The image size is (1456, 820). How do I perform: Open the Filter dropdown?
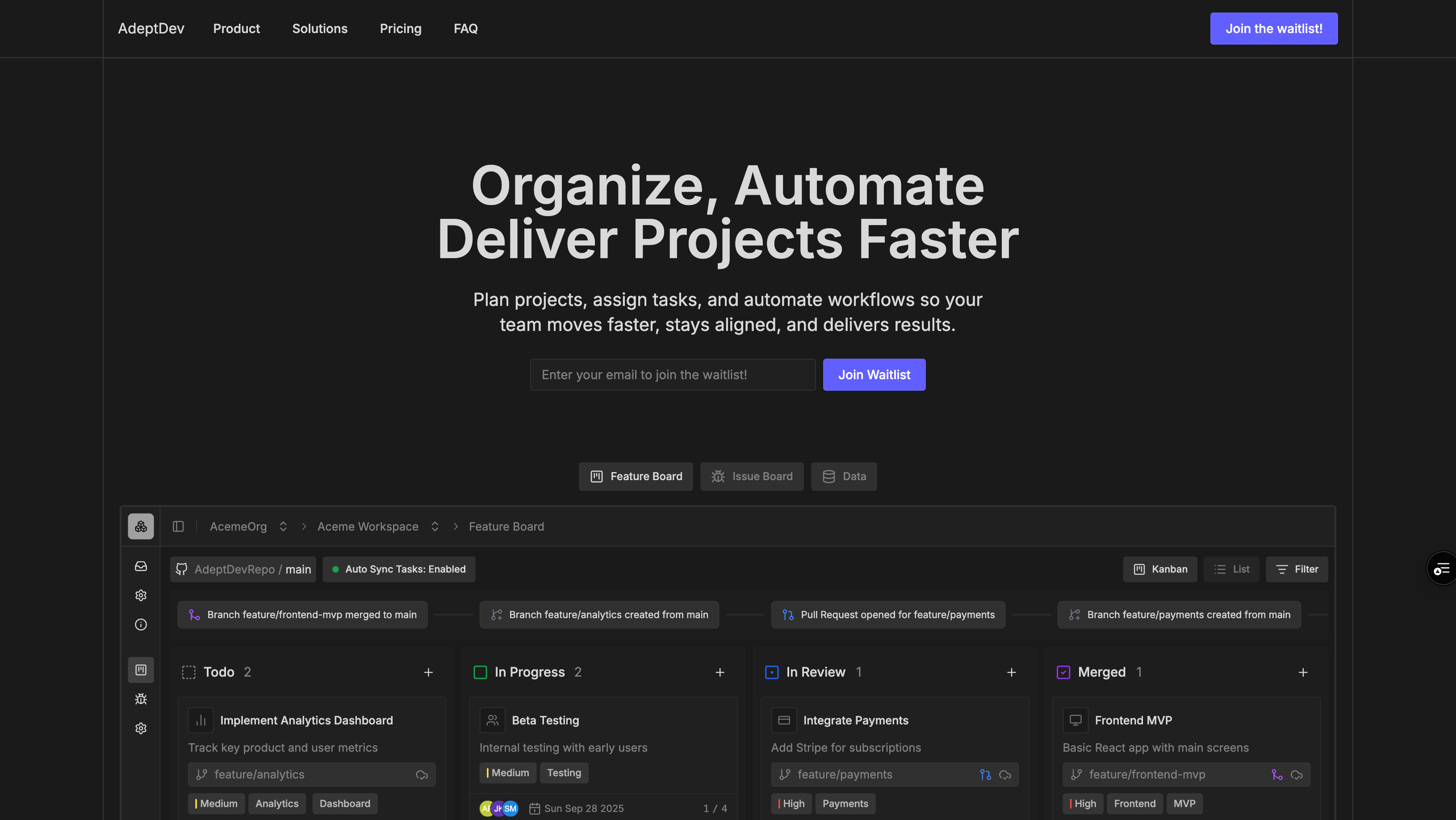tap(1297, 569)
